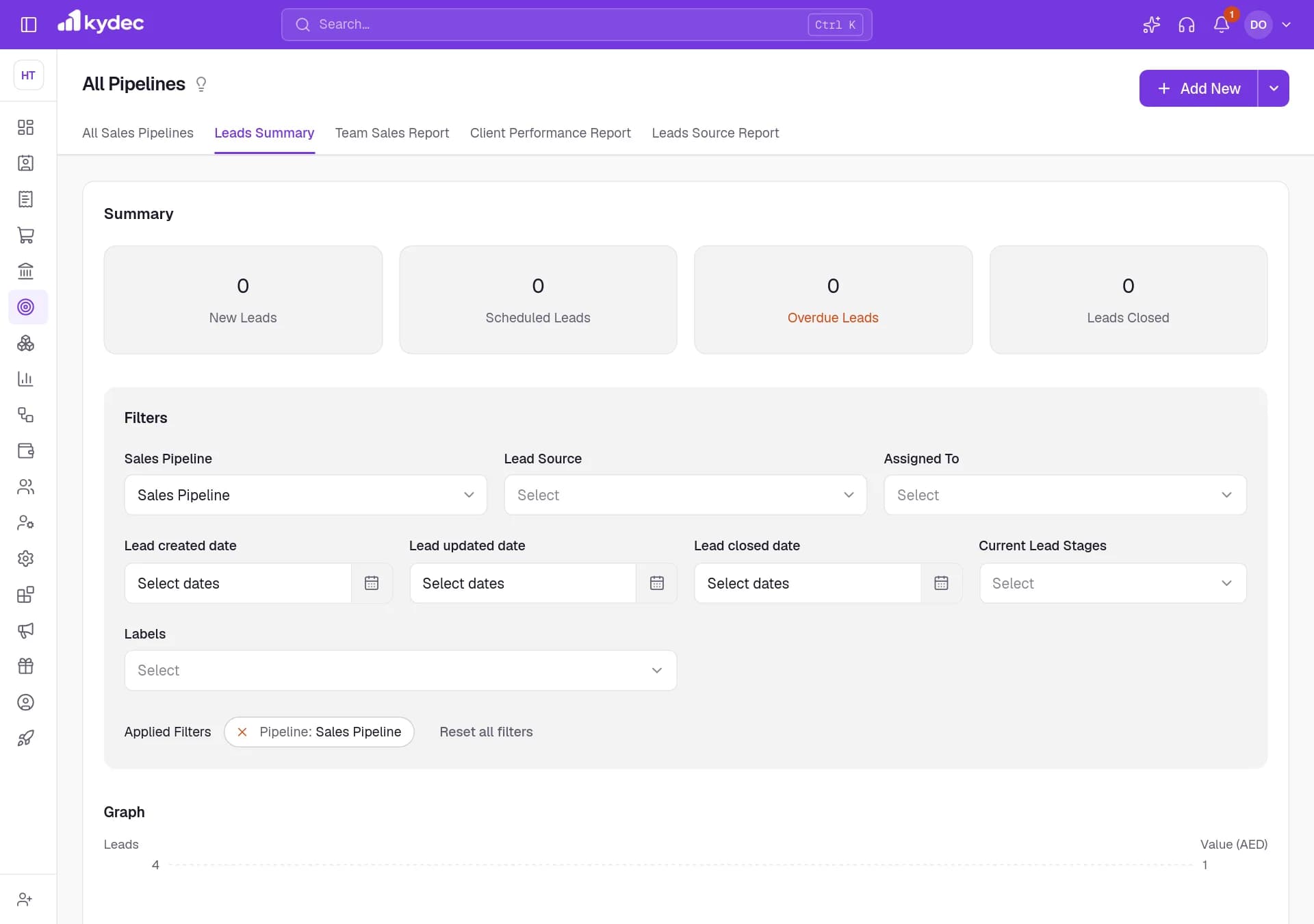Focus the top Search field
Screen dimensions: 1314x924
(x=576, y=25)
